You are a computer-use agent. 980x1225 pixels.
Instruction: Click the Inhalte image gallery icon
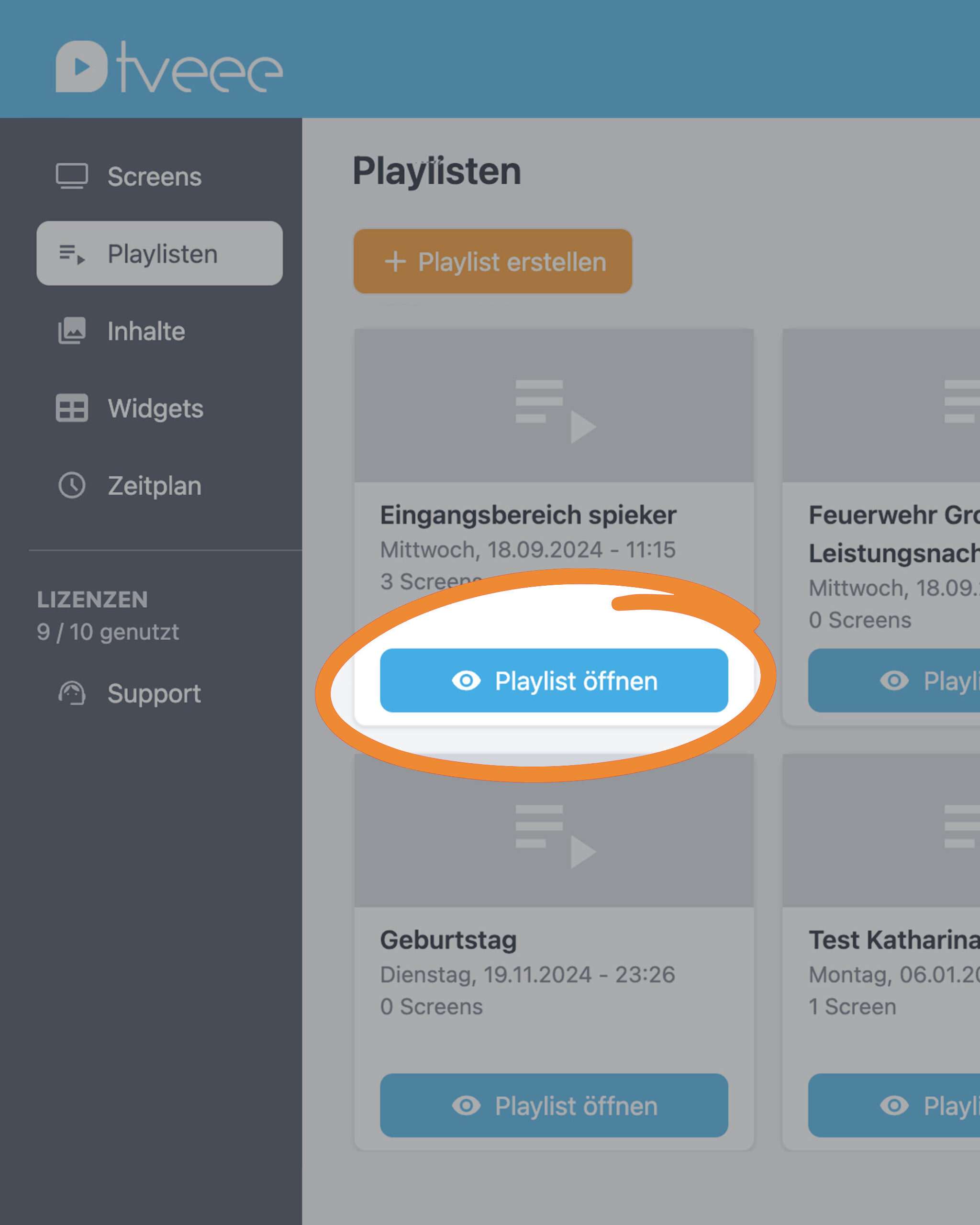72,331
